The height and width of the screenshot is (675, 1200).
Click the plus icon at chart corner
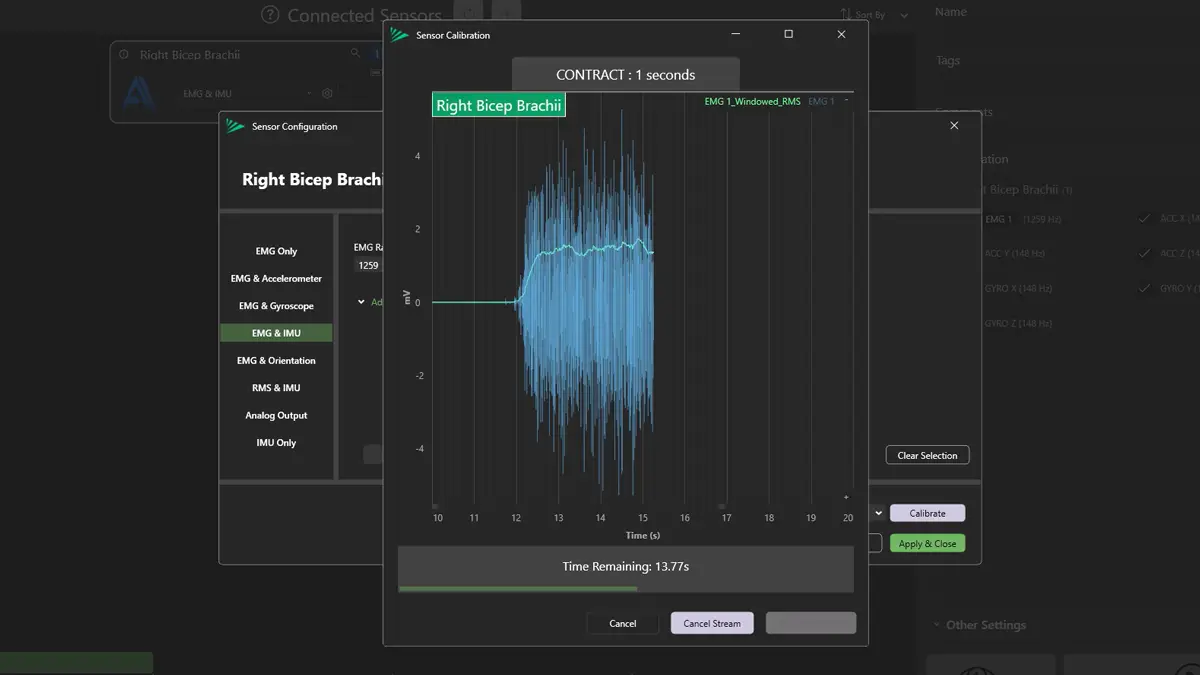[846, 497]
